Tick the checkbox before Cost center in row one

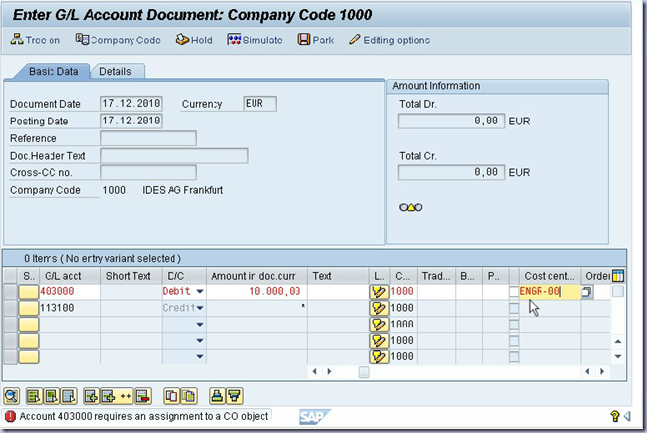pos(514,292)
